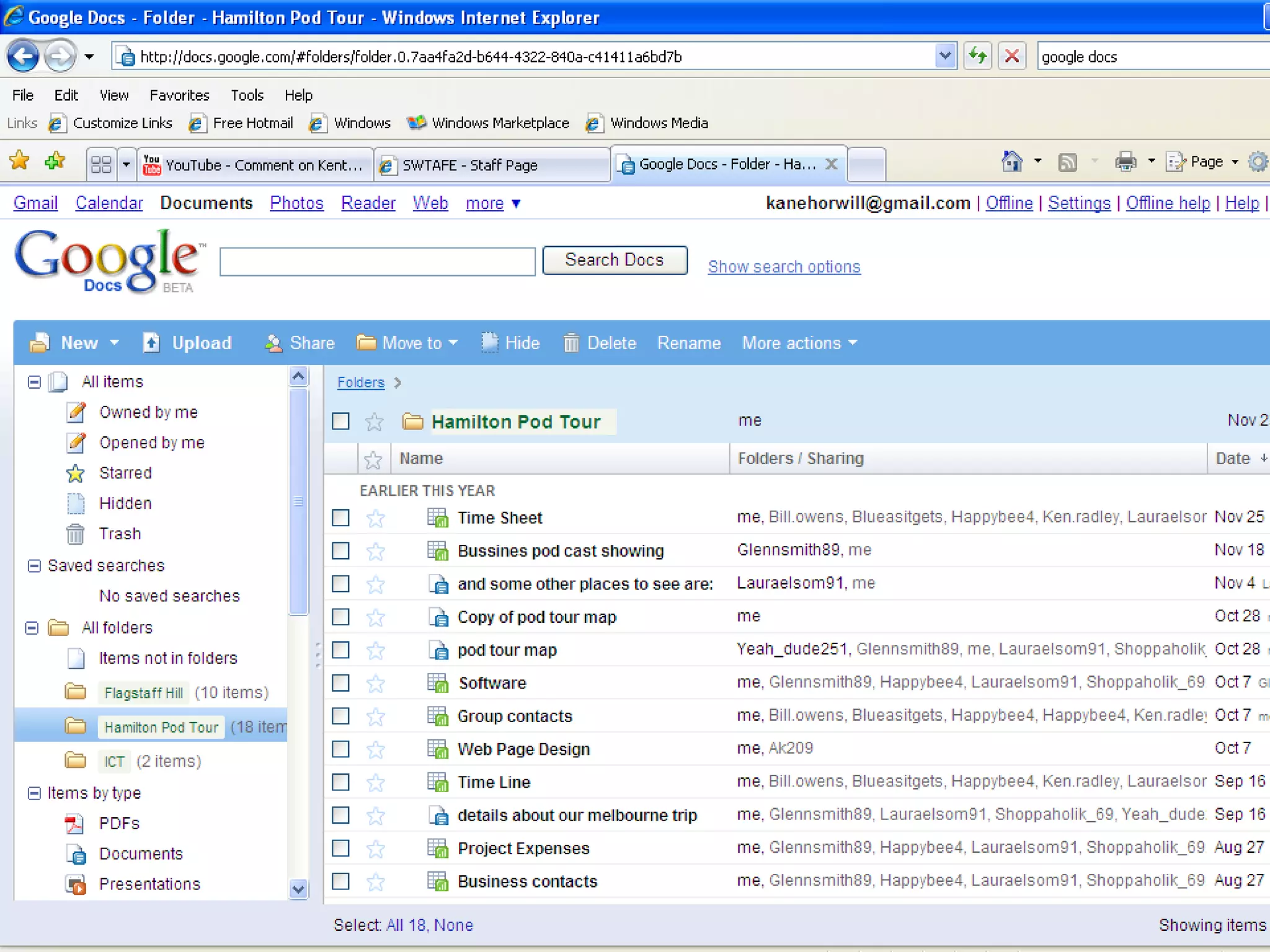Open the Favorites menu
Screen dimensions: 1270x952
pos(179,95)
